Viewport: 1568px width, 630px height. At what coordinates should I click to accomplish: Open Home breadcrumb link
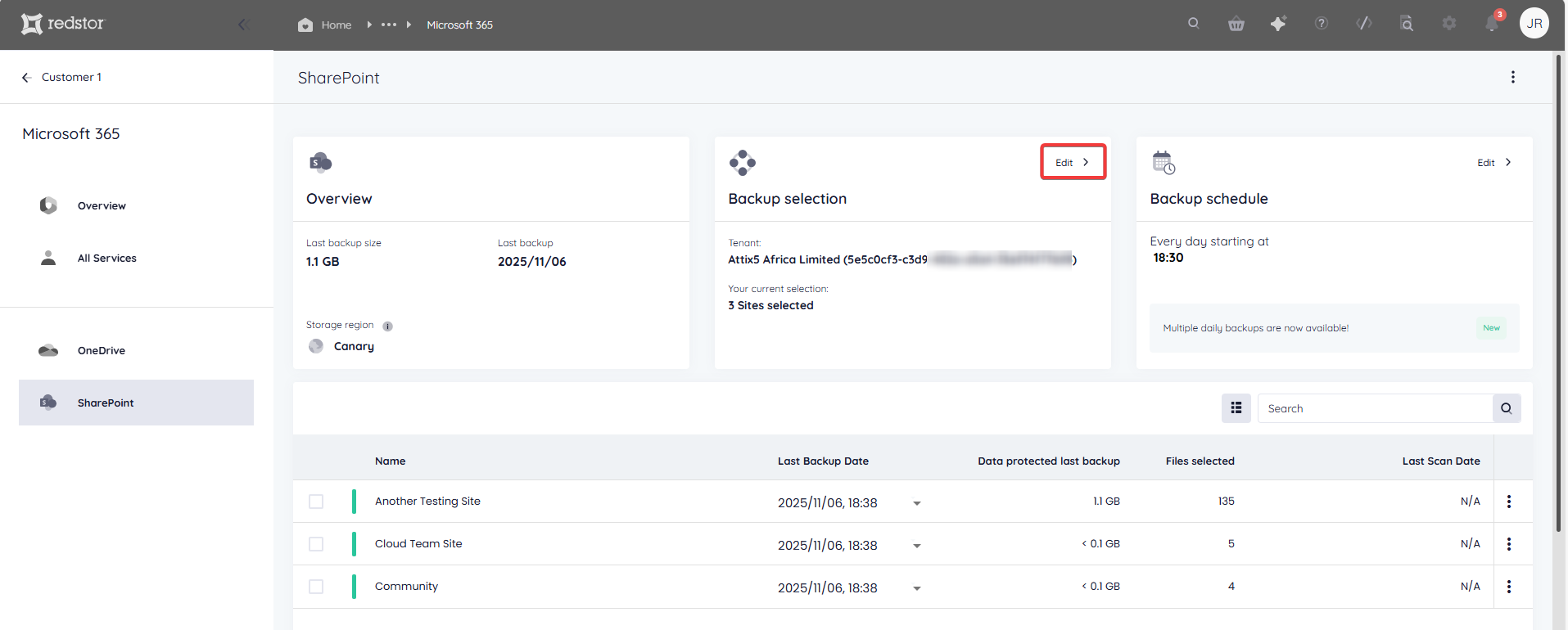coord(325,25)
